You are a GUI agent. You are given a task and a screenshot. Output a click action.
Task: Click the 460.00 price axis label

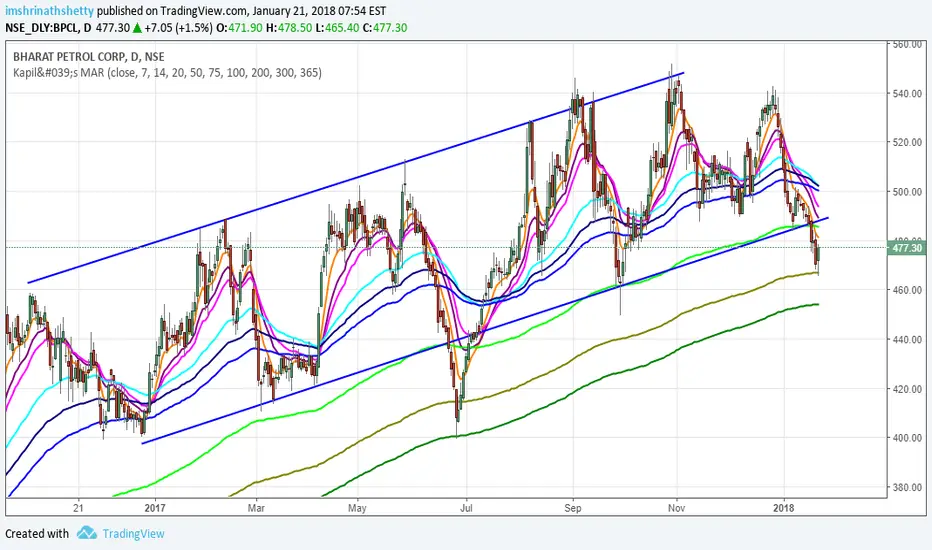[907, 290]
